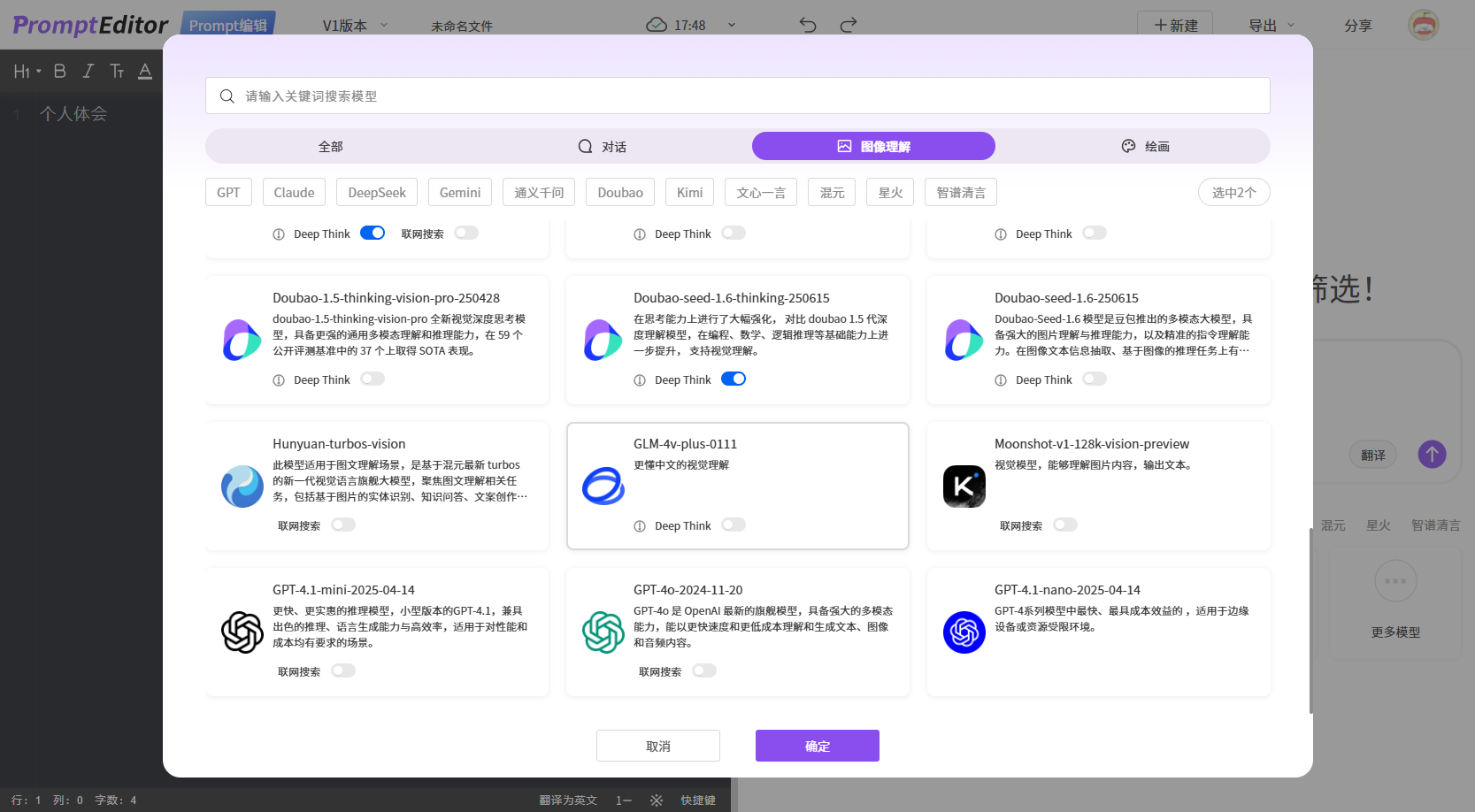Disable Deep Think for Doubao-seed-1.6-thinking-250615
1475x812 pixels.
pyautogui.click(x=733, y=379)
